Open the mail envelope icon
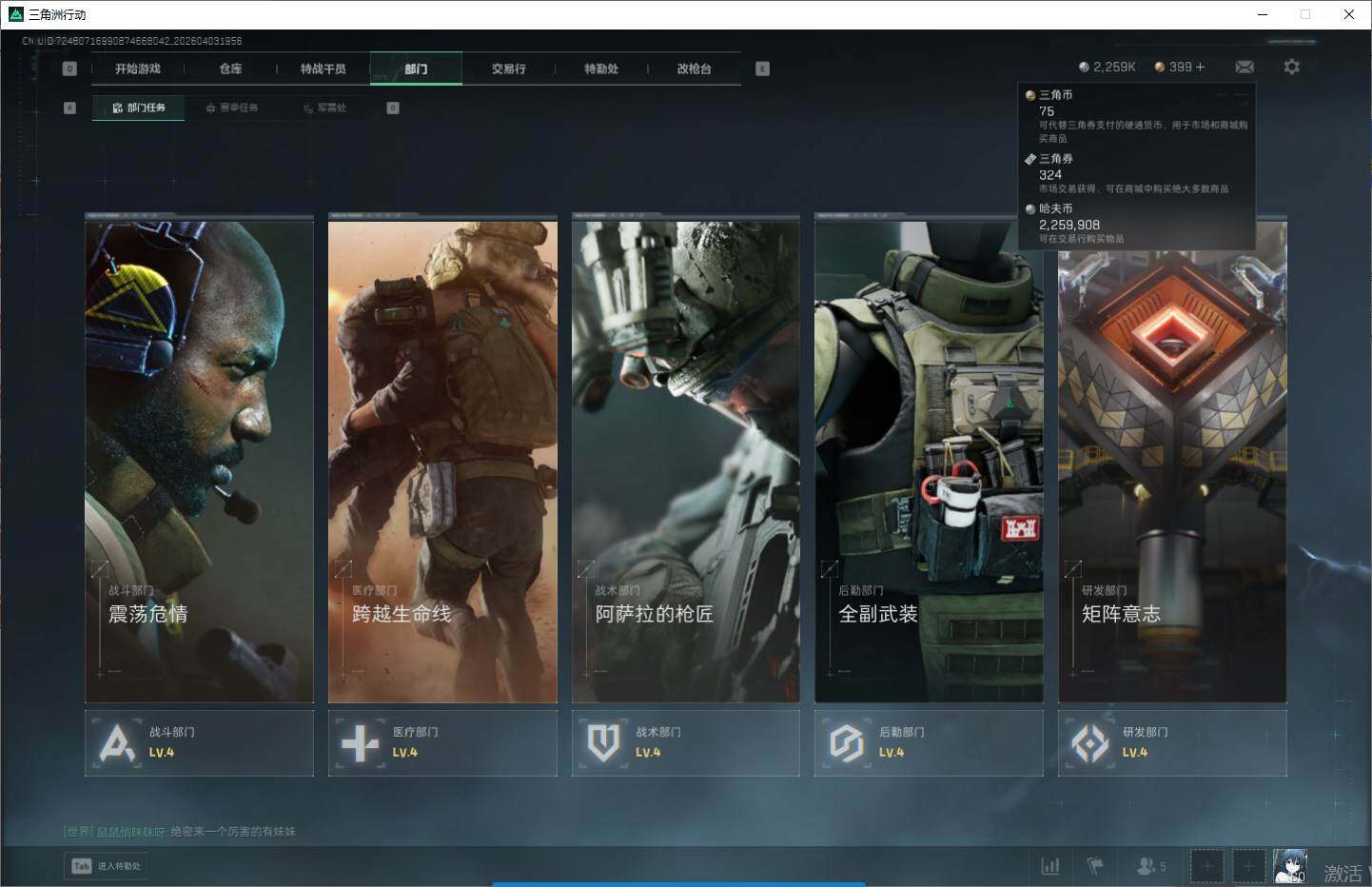The width and height of the screenshot is (1372, 887). pyautogui.click(x=1244, y=67)
